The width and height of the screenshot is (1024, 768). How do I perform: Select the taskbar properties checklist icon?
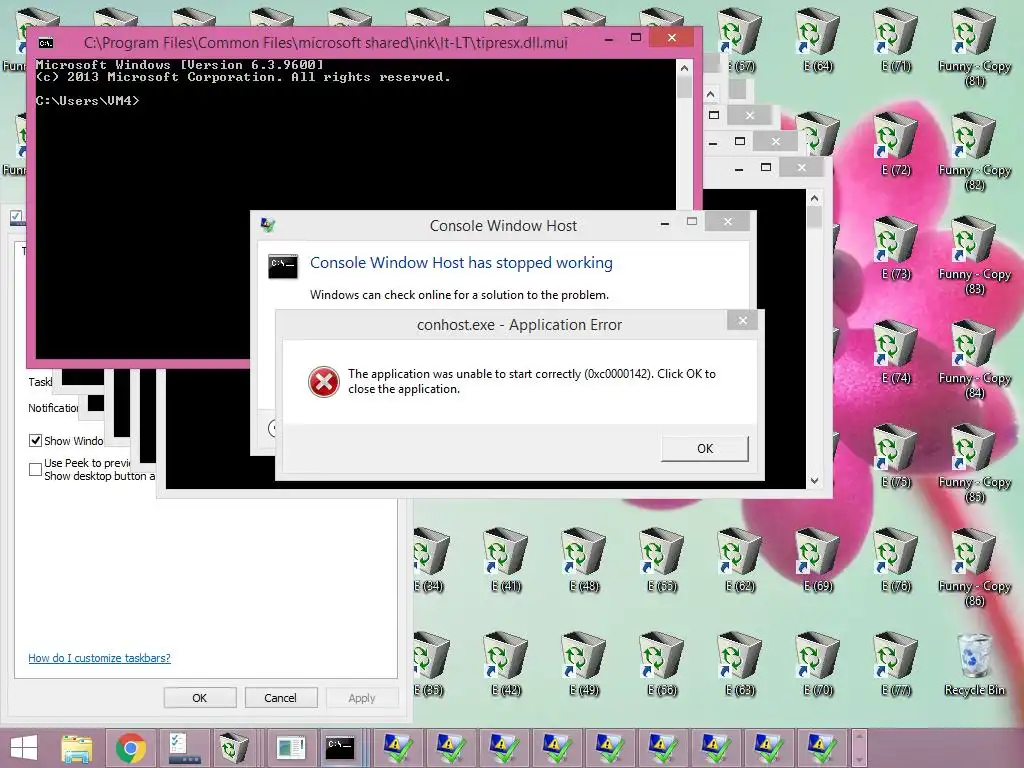coord(184,748)
